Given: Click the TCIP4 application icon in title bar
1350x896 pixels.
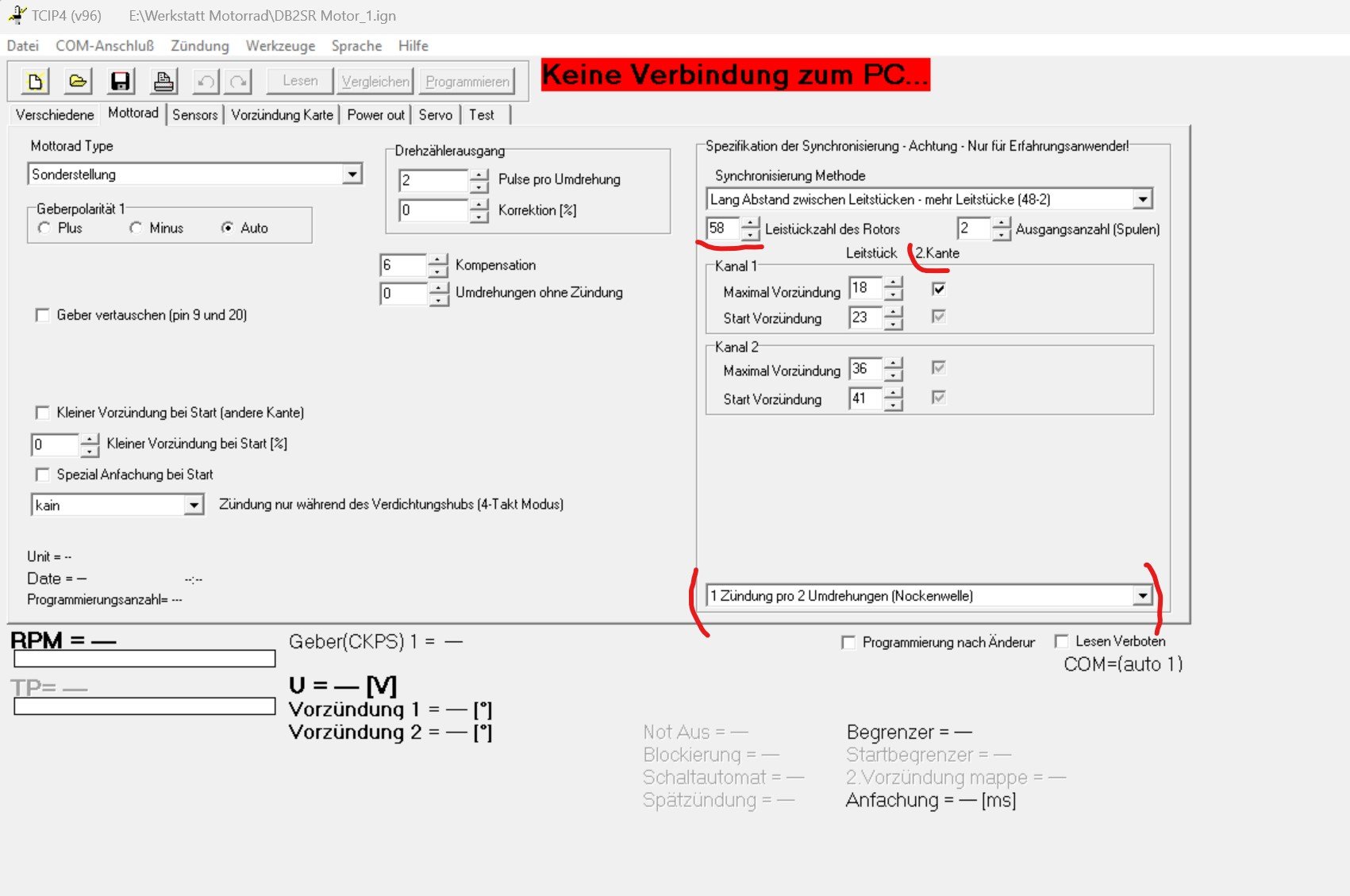Looking at the screenshot, I should click(x=17, y=15).
